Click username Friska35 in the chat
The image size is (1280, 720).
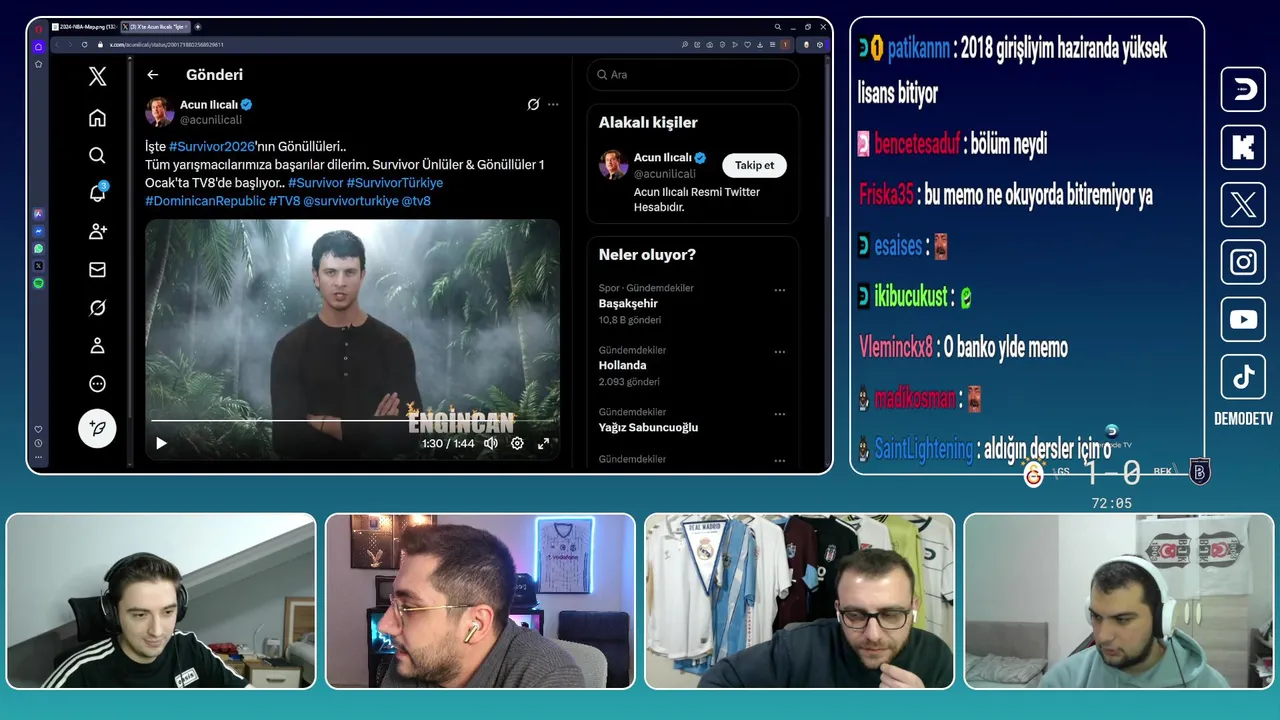886,195
